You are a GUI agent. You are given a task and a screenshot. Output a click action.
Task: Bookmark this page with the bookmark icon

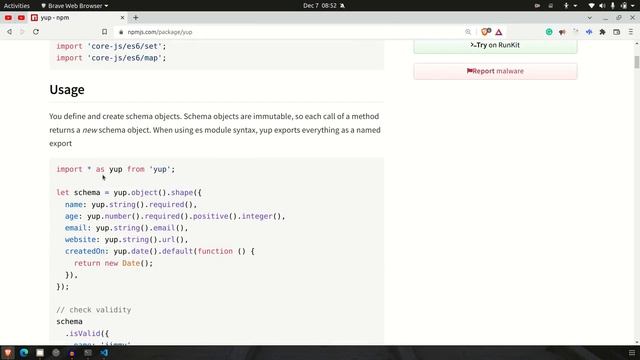point(104,32)
